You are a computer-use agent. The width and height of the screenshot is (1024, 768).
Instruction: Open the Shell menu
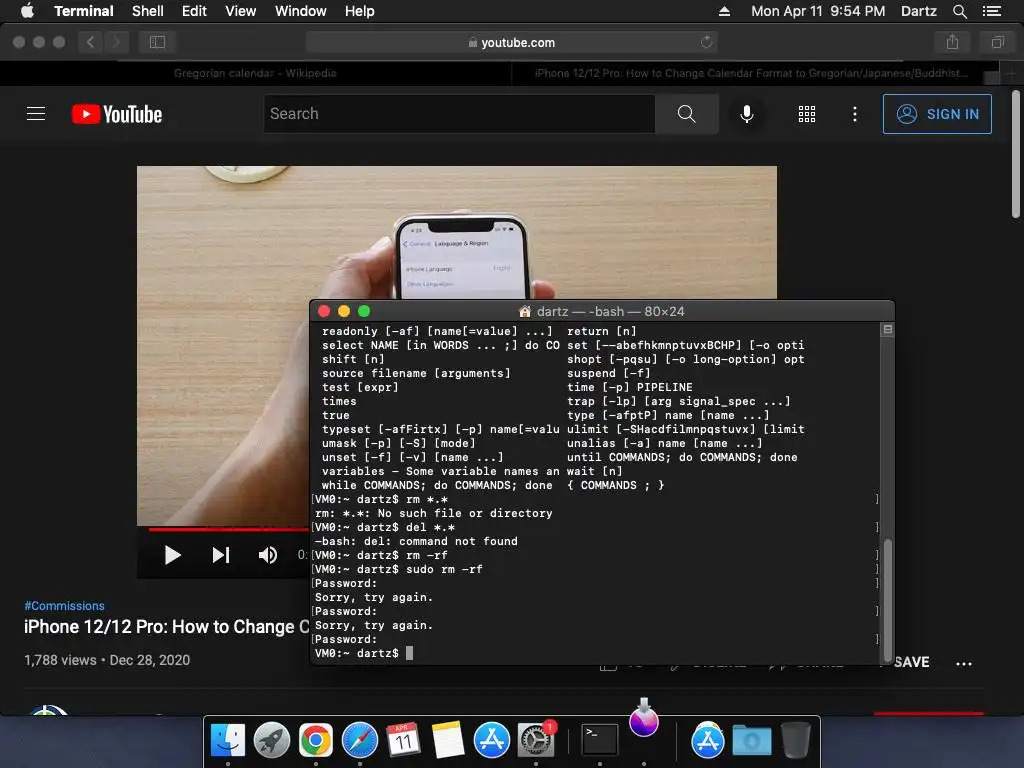click(148, 11)
